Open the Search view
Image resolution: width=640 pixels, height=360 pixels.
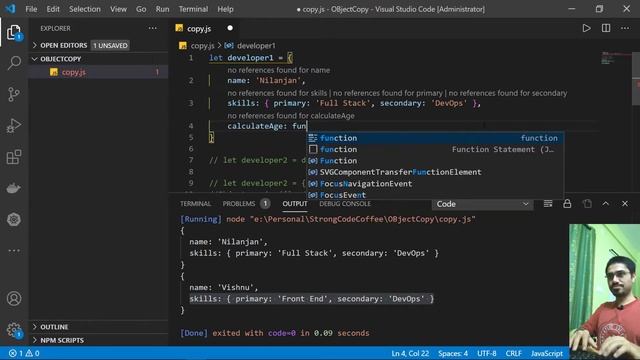coord(14,63)
